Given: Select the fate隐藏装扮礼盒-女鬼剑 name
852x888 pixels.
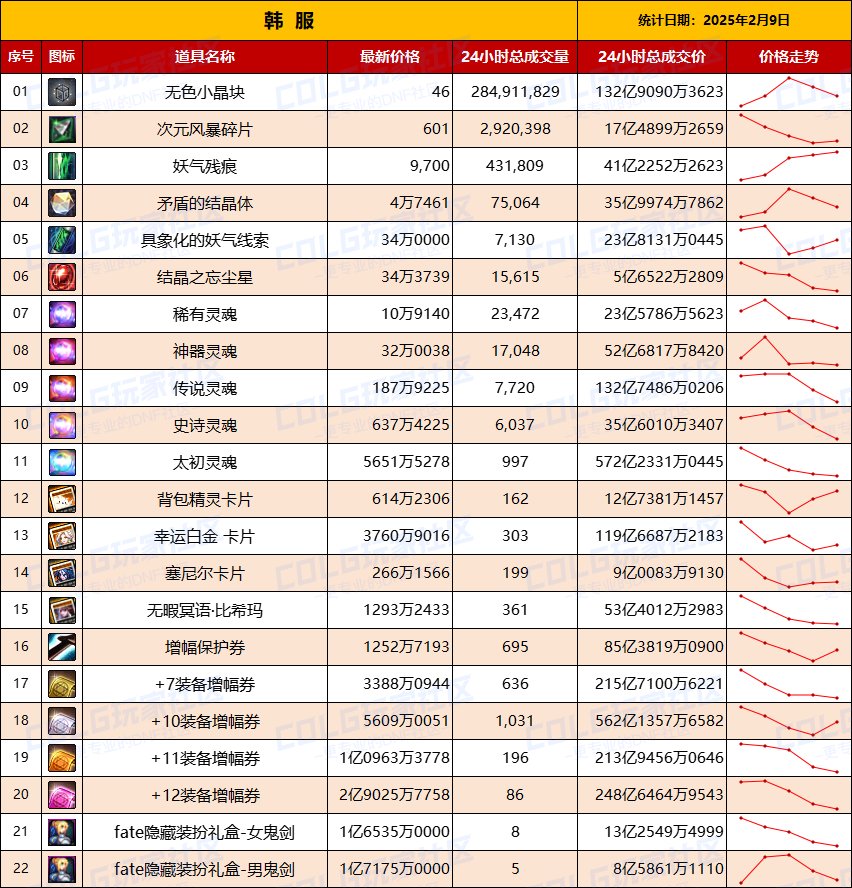Looking at the screenshot, I should tap(205, 832).
